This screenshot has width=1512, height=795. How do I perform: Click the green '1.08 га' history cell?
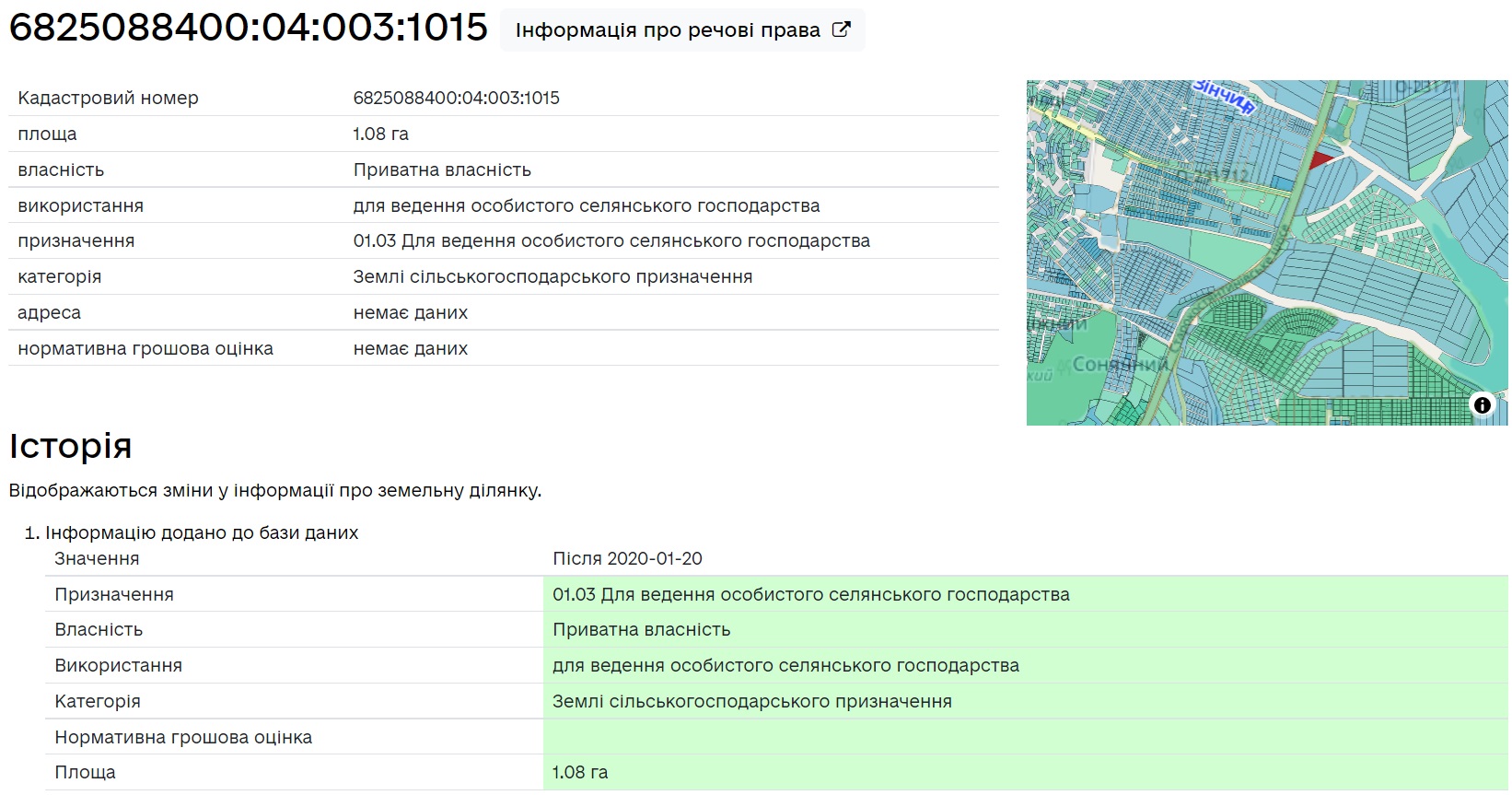click(580, 772)
